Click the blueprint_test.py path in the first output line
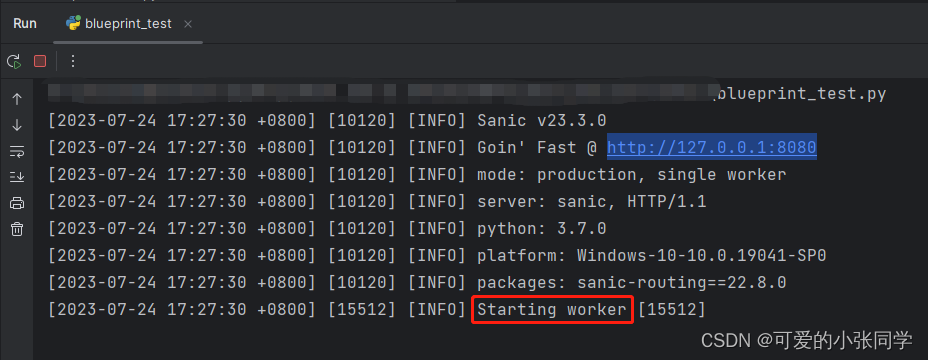928x360 pixels. point(801,94)
